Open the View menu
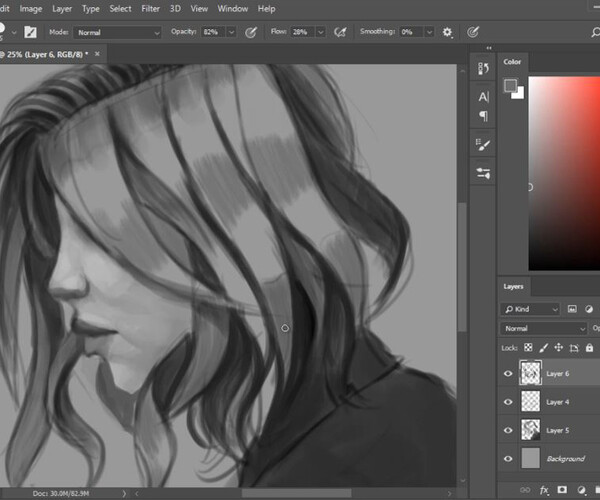Viewport: 600px width, 500px height. coord(199,9)
